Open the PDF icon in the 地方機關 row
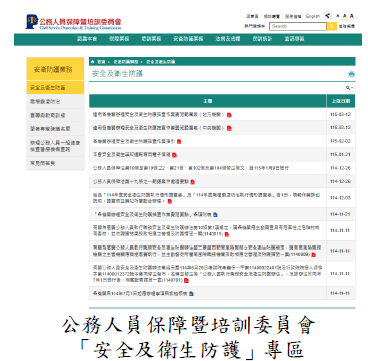 [229, 115]
